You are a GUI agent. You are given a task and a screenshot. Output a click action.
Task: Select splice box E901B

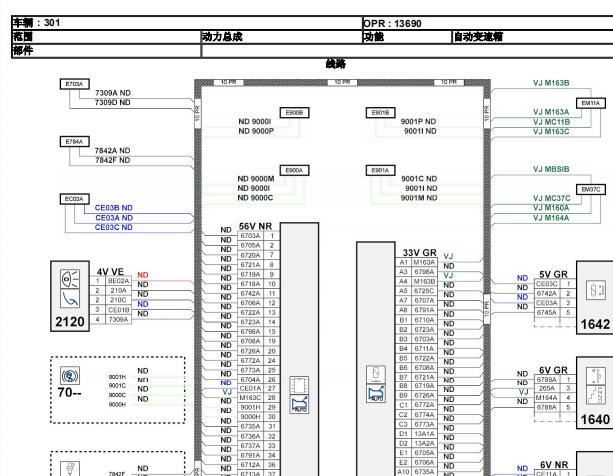380,113
